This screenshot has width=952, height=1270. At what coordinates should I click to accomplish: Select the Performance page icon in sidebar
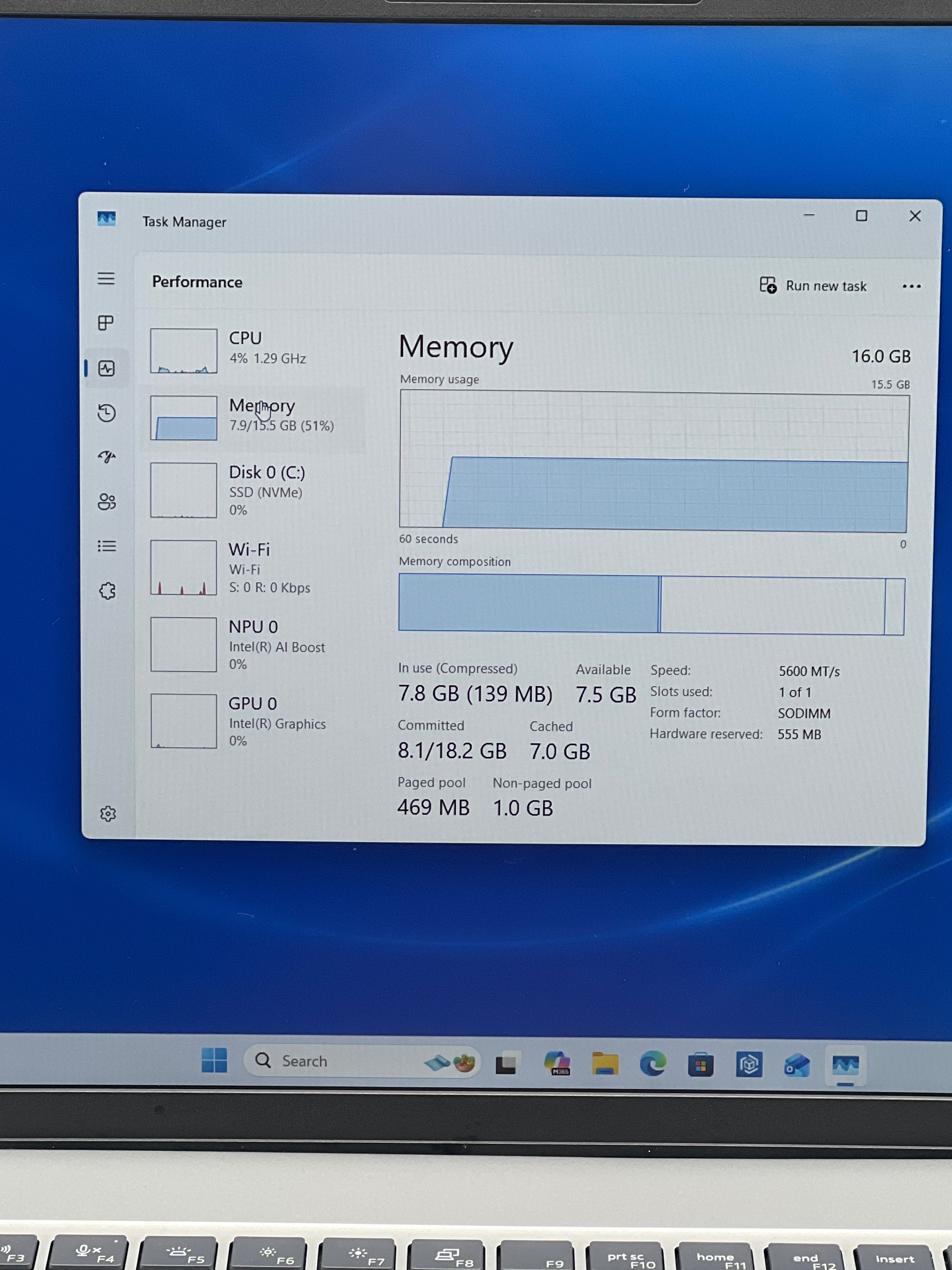[x=107, y=368]
